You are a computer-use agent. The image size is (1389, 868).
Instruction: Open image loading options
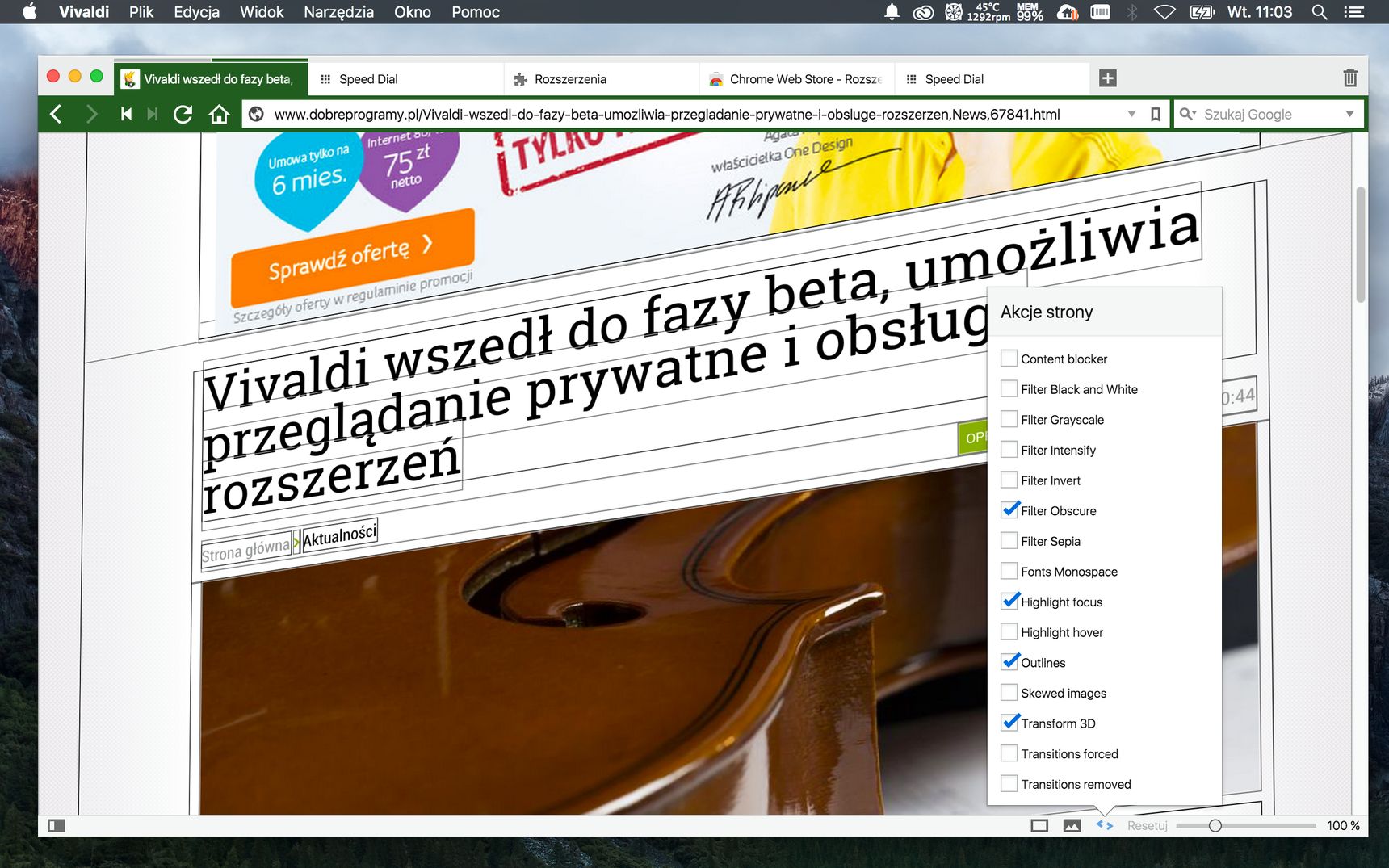point(1072,825)
